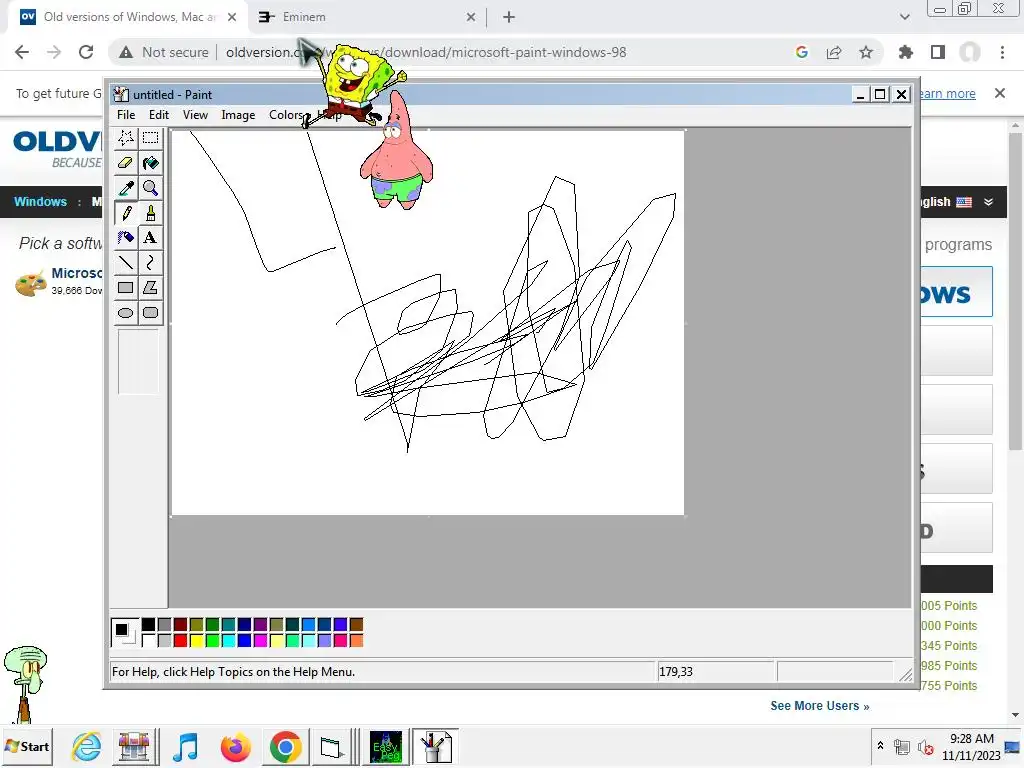The width and height of the screenshot is (1024, 768).
Task: Click the muted volume tray icon
Action: coord(925,747)
